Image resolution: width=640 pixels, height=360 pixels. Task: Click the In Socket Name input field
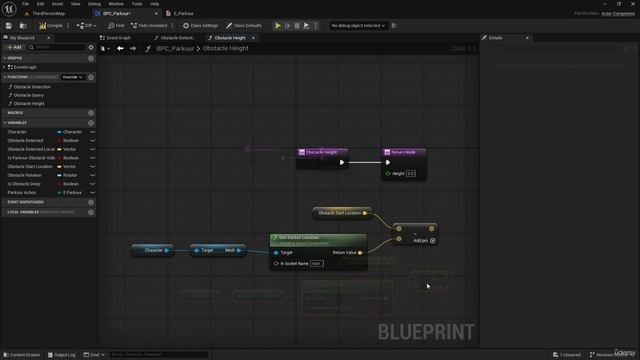click(317, 264)
